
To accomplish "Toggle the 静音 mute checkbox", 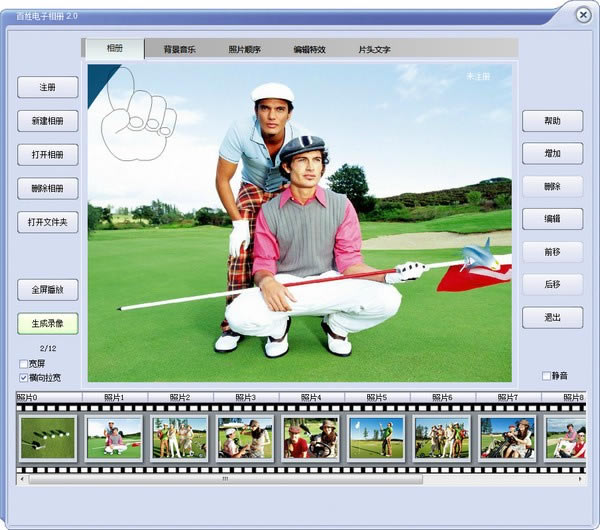I will point(546,376).
